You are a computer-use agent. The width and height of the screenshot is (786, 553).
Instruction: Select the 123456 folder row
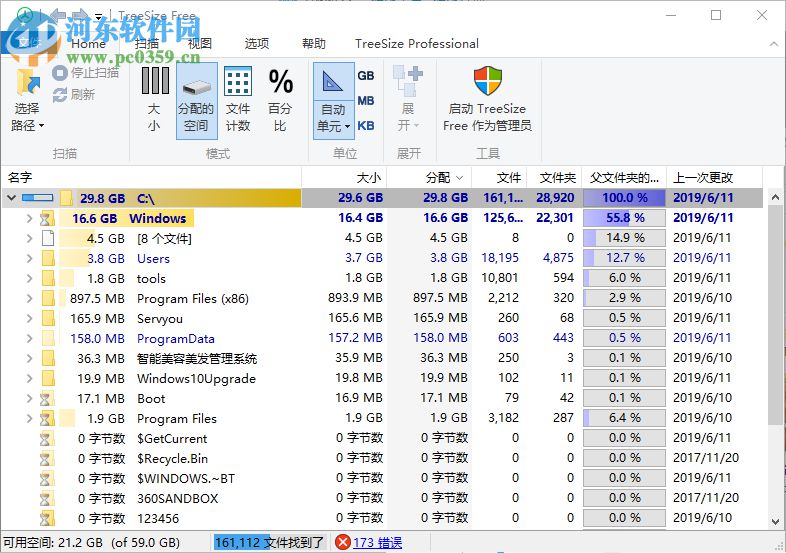pyautogui.click(x=382, y=519)
